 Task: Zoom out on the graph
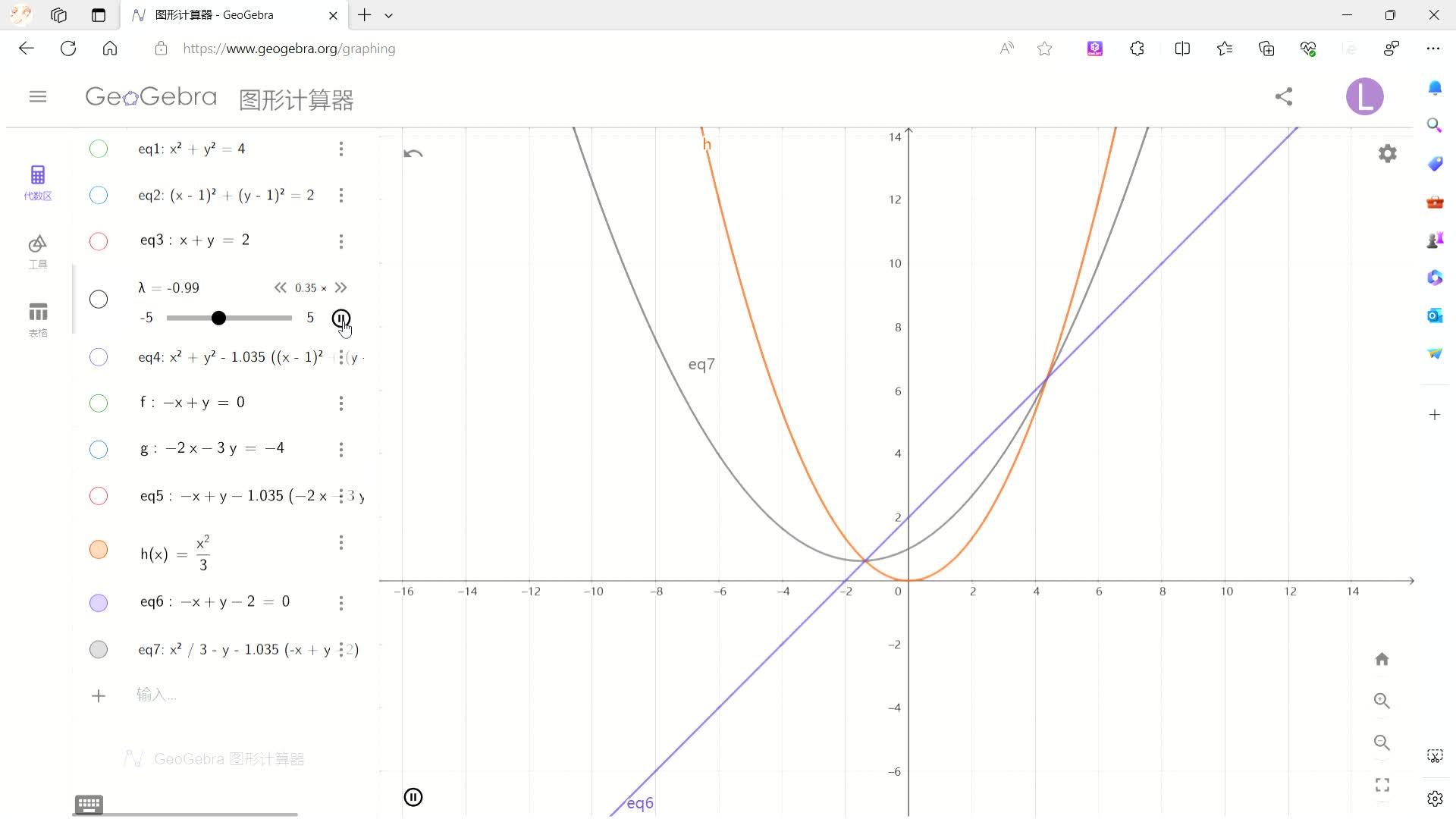pyautogui.click(x=1382, y=742)
